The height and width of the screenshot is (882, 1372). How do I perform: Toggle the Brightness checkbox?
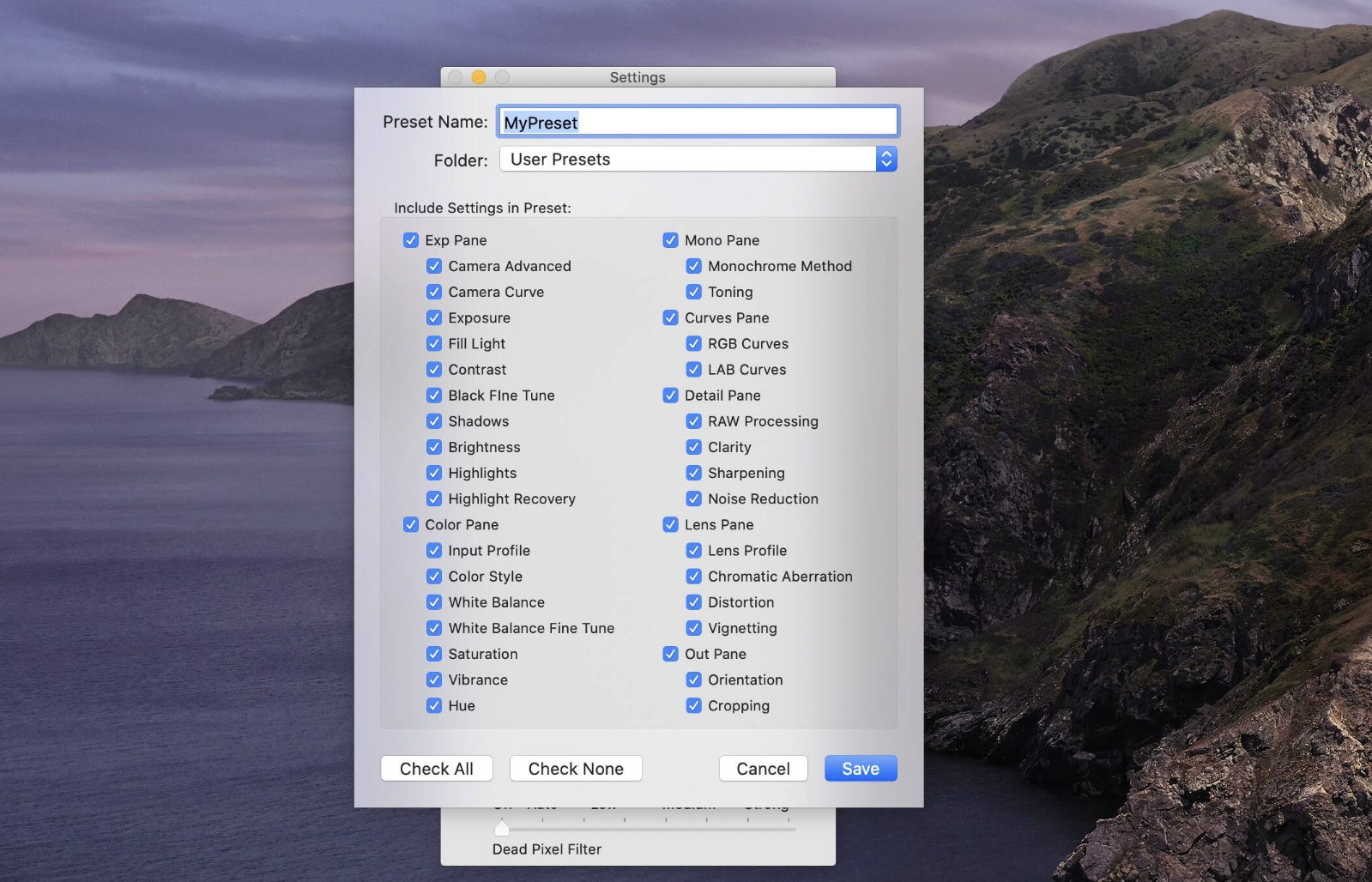(434, 447)
